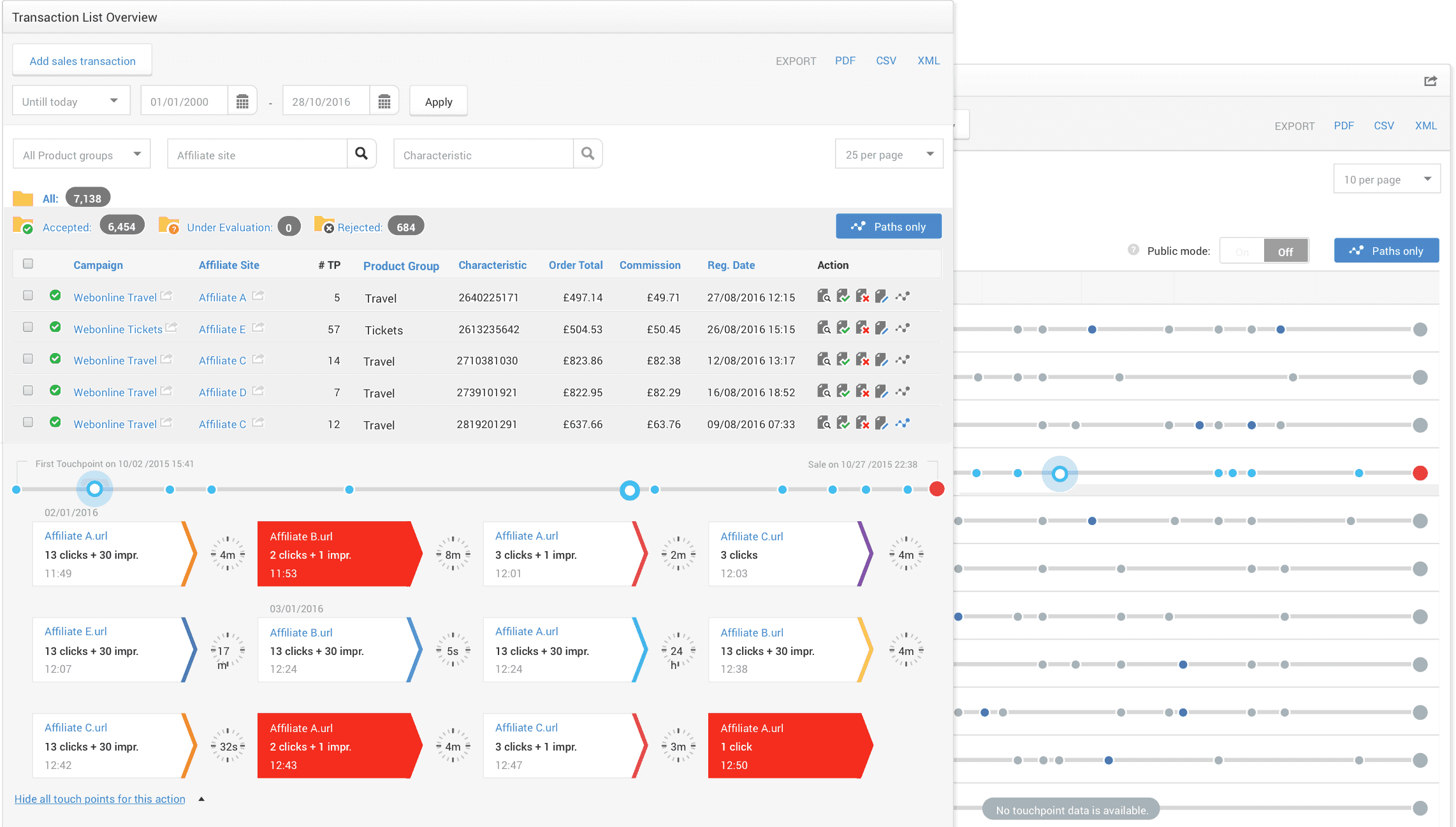Click the Characteristic search field
The image size is (1456, 827).
click(484, 154)
